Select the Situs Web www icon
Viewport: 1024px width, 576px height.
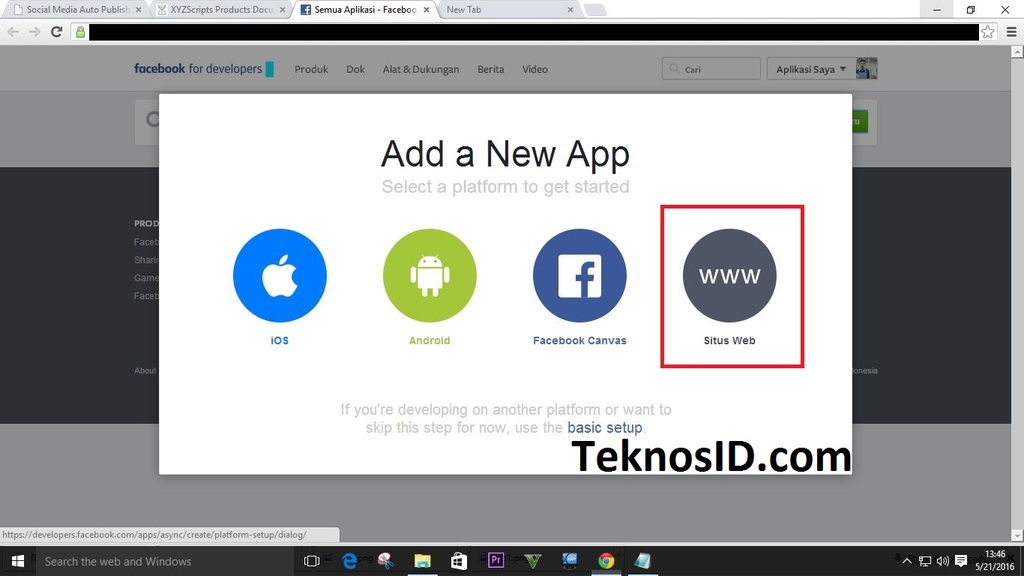(x=729, y=275)
